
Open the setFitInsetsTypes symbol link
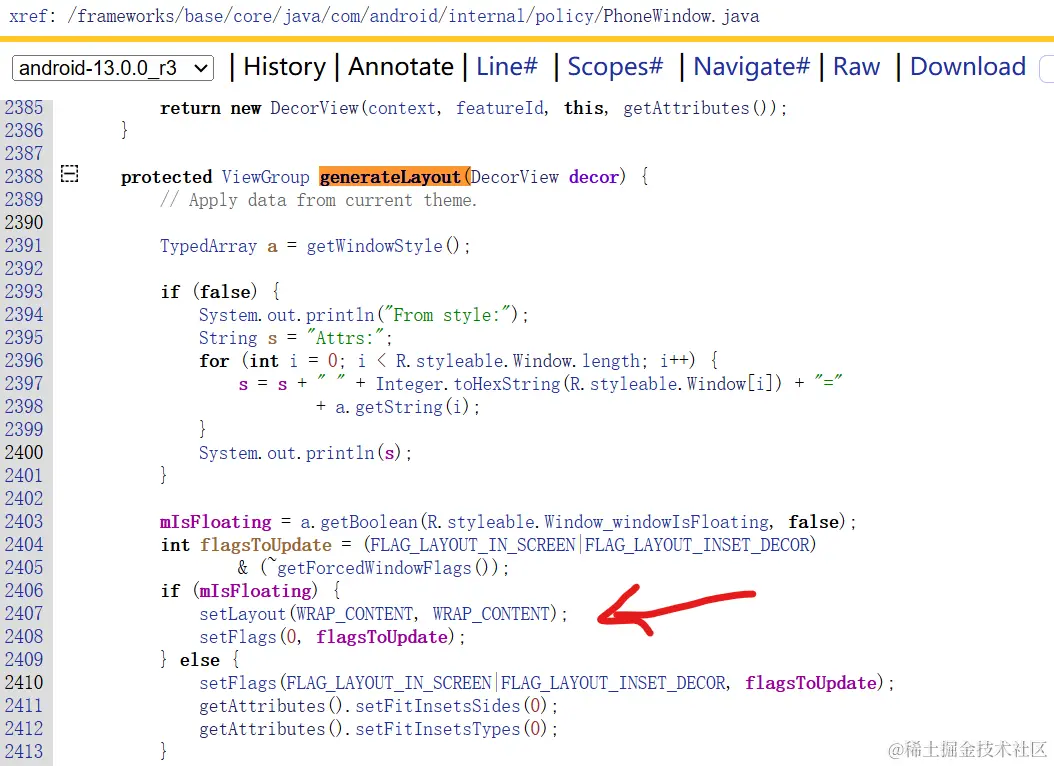pos(438,728)
